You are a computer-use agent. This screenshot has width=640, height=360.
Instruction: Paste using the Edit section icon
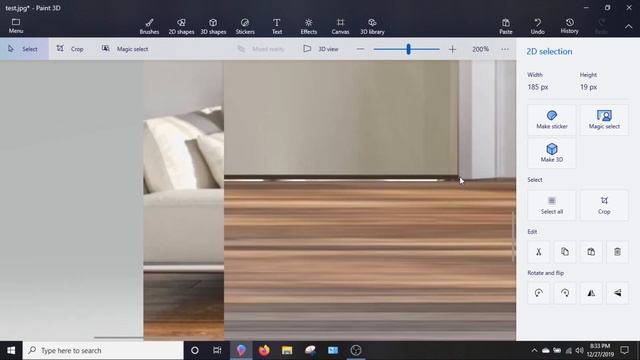(x=591, y=252)
